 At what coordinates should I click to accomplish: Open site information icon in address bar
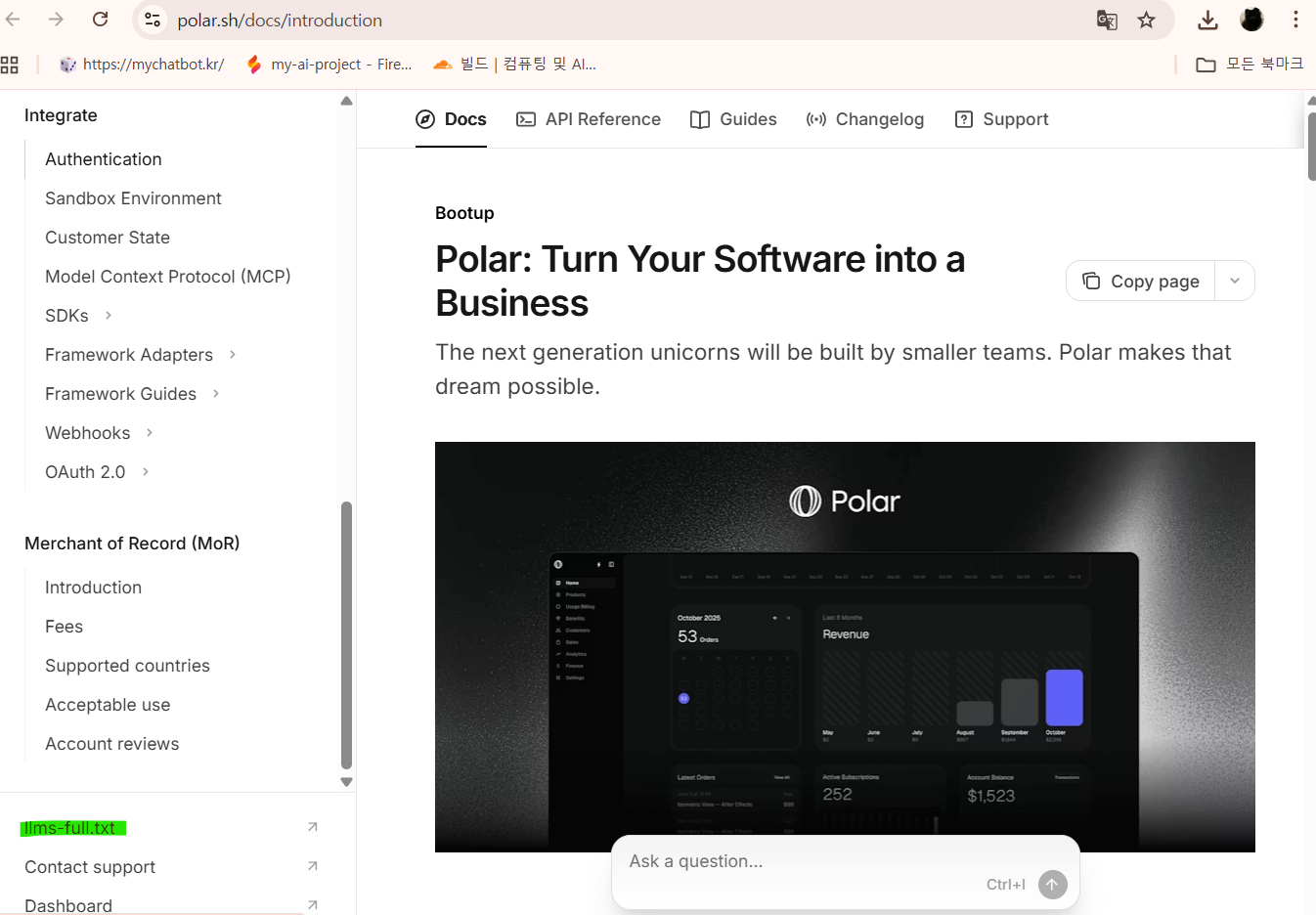[152, 20]
